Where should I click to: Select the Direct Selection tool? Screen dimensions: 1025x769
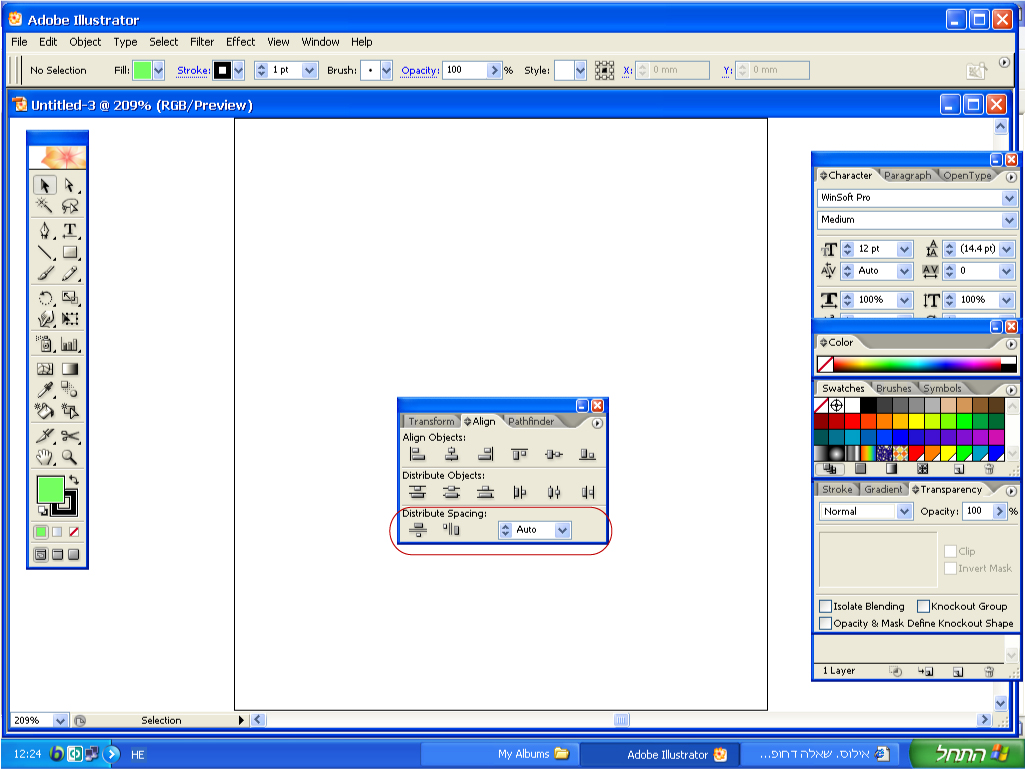click(x=70, y=186)
